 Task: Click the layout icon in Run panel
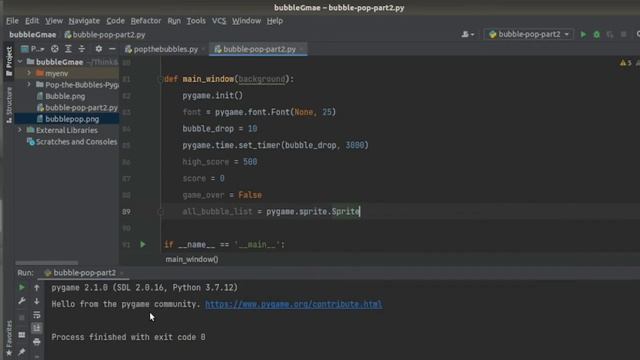[22, 335]
